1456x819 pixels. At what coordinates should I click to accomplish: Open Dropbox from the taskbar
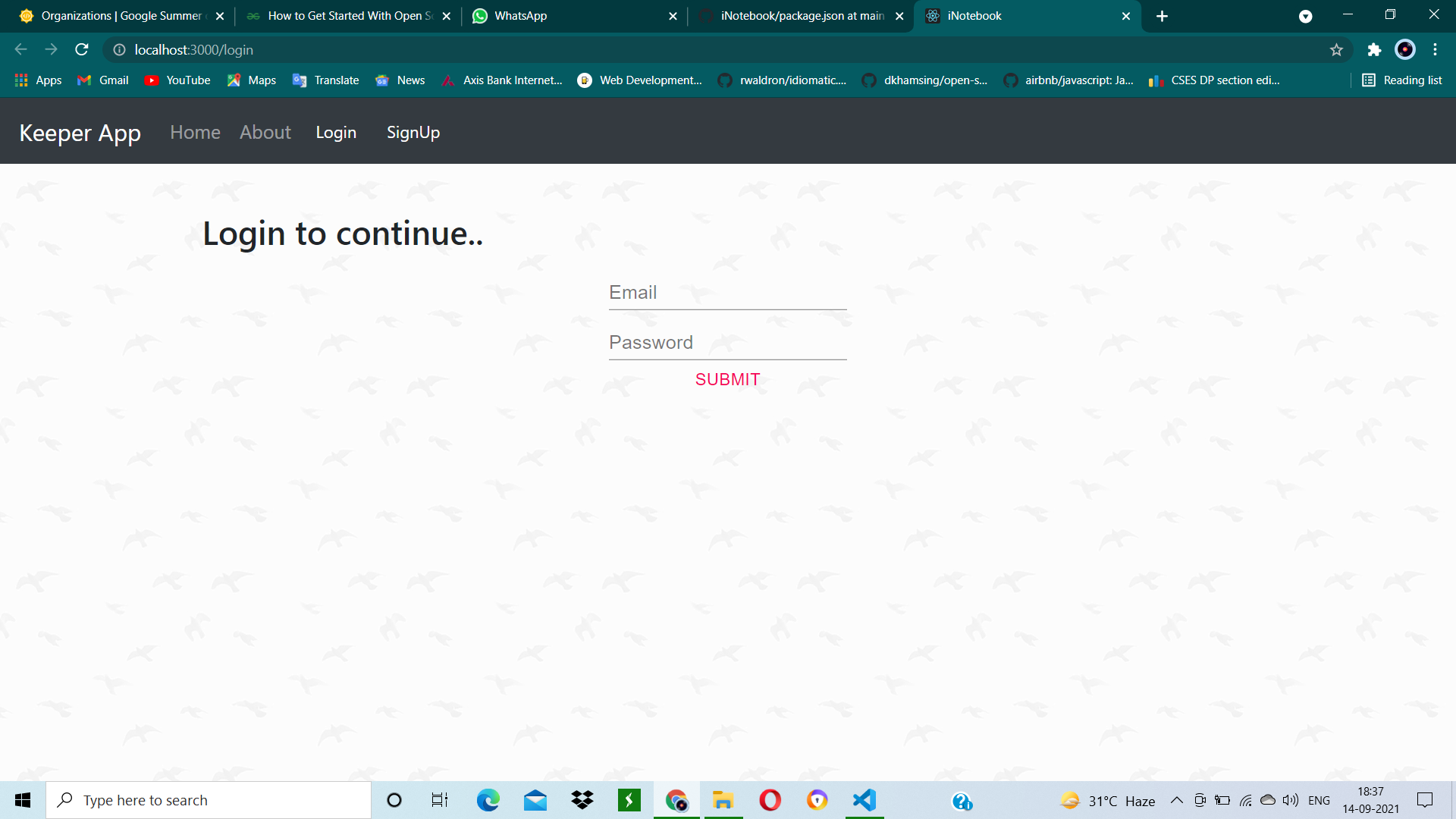(582, 799)
